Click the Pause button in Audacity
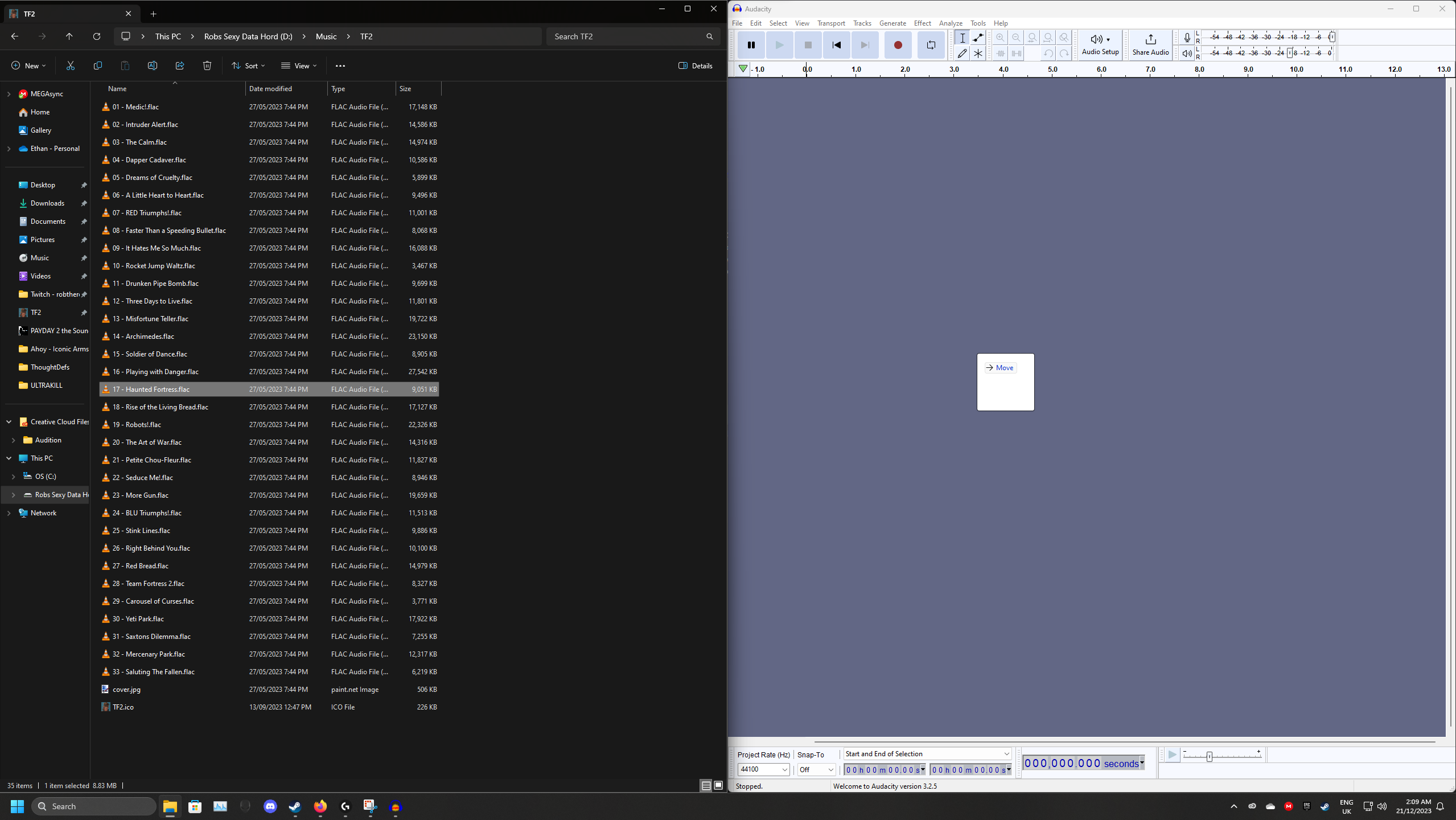 click(751, 45)
